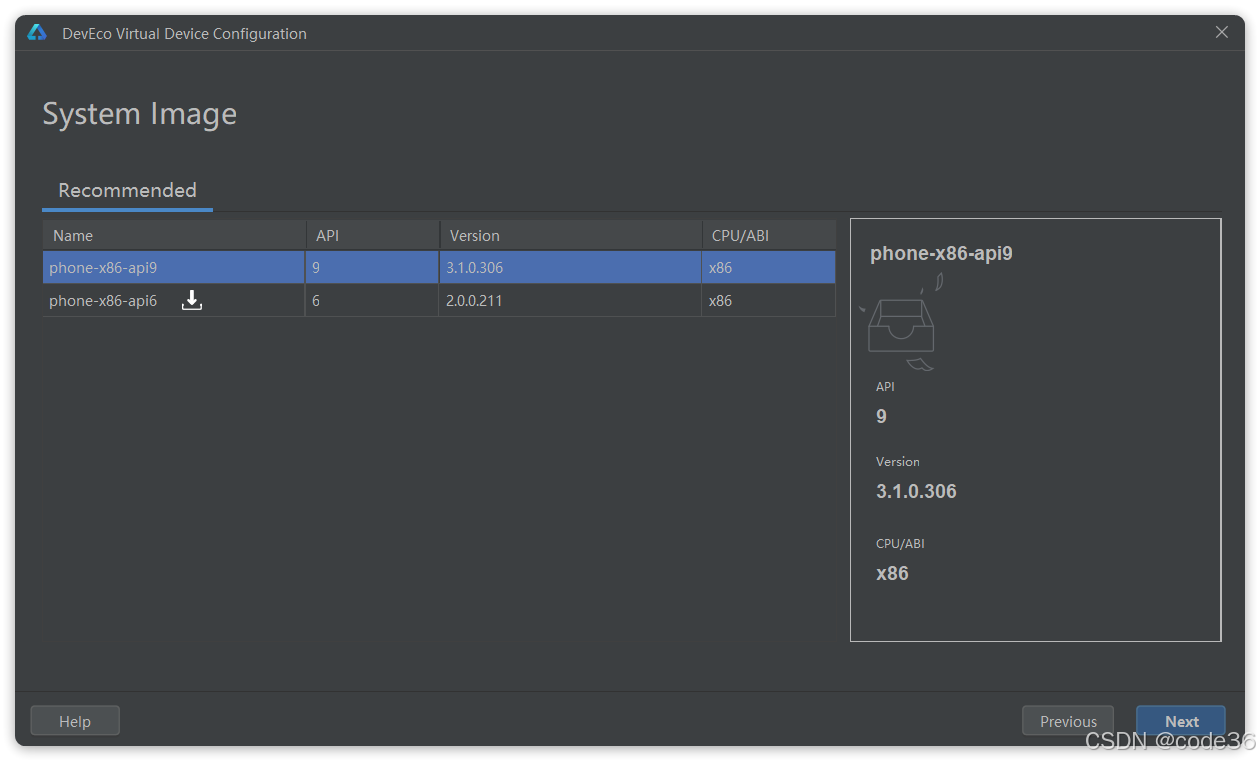Go back with the Previous button
This screenshot has height=763, width=1260.
point(1068,721)
